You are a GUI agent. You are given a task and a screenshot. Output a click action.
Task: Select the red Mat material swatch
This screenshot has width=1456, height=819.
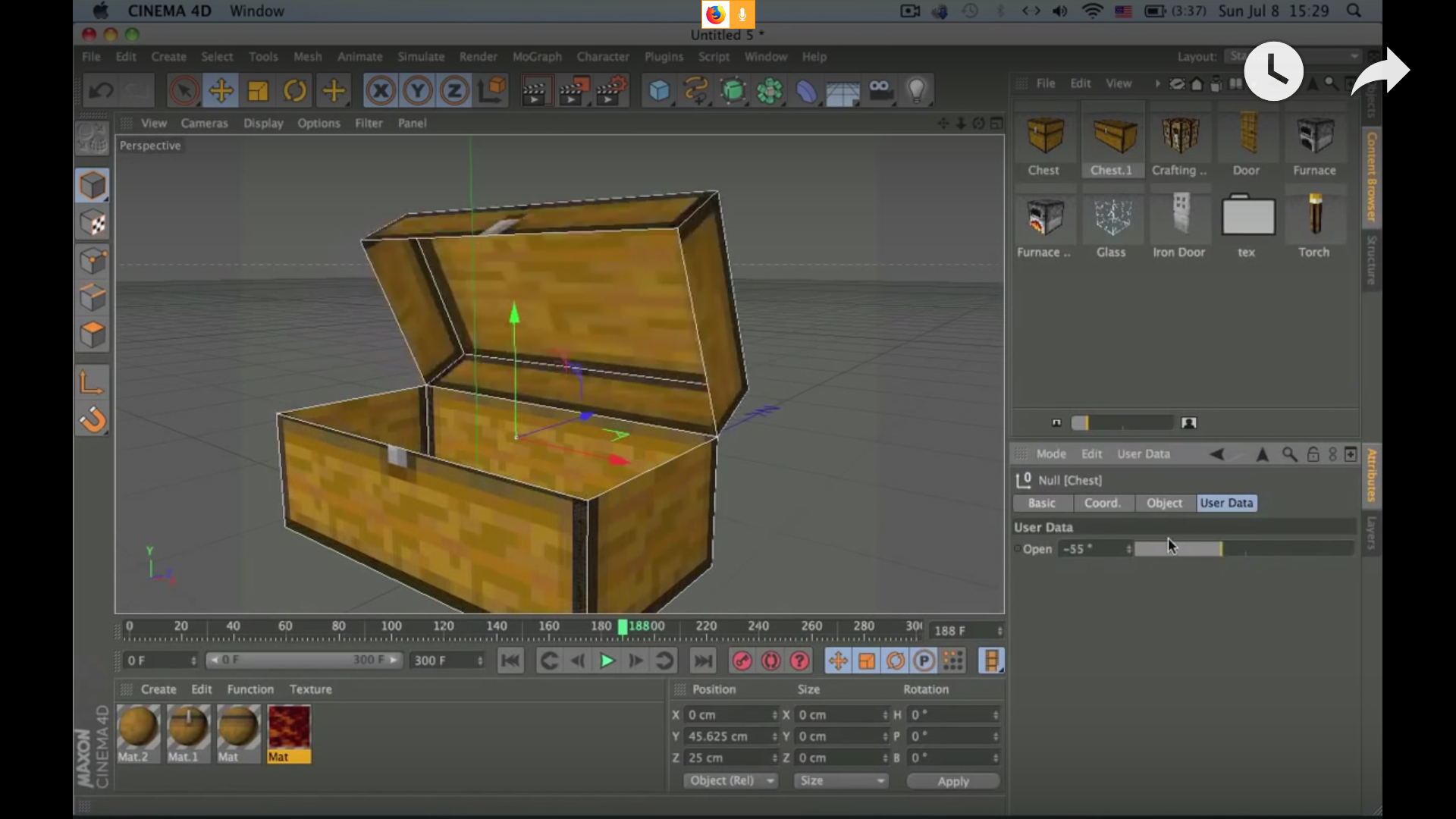pyautogui.click(x=289, y=734)
